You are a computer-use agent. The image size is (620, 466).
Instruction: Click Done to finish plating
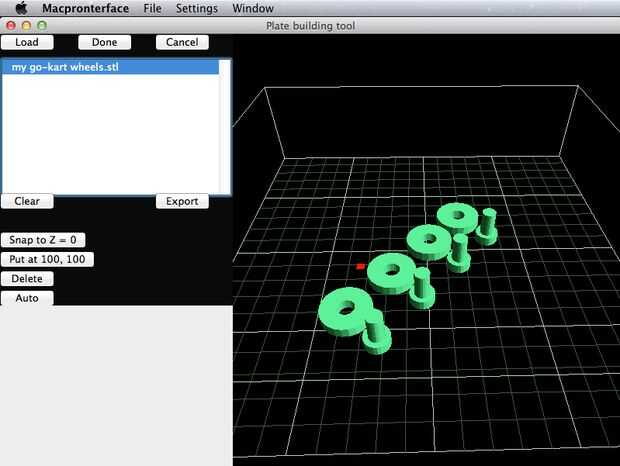tap(104, 42)
